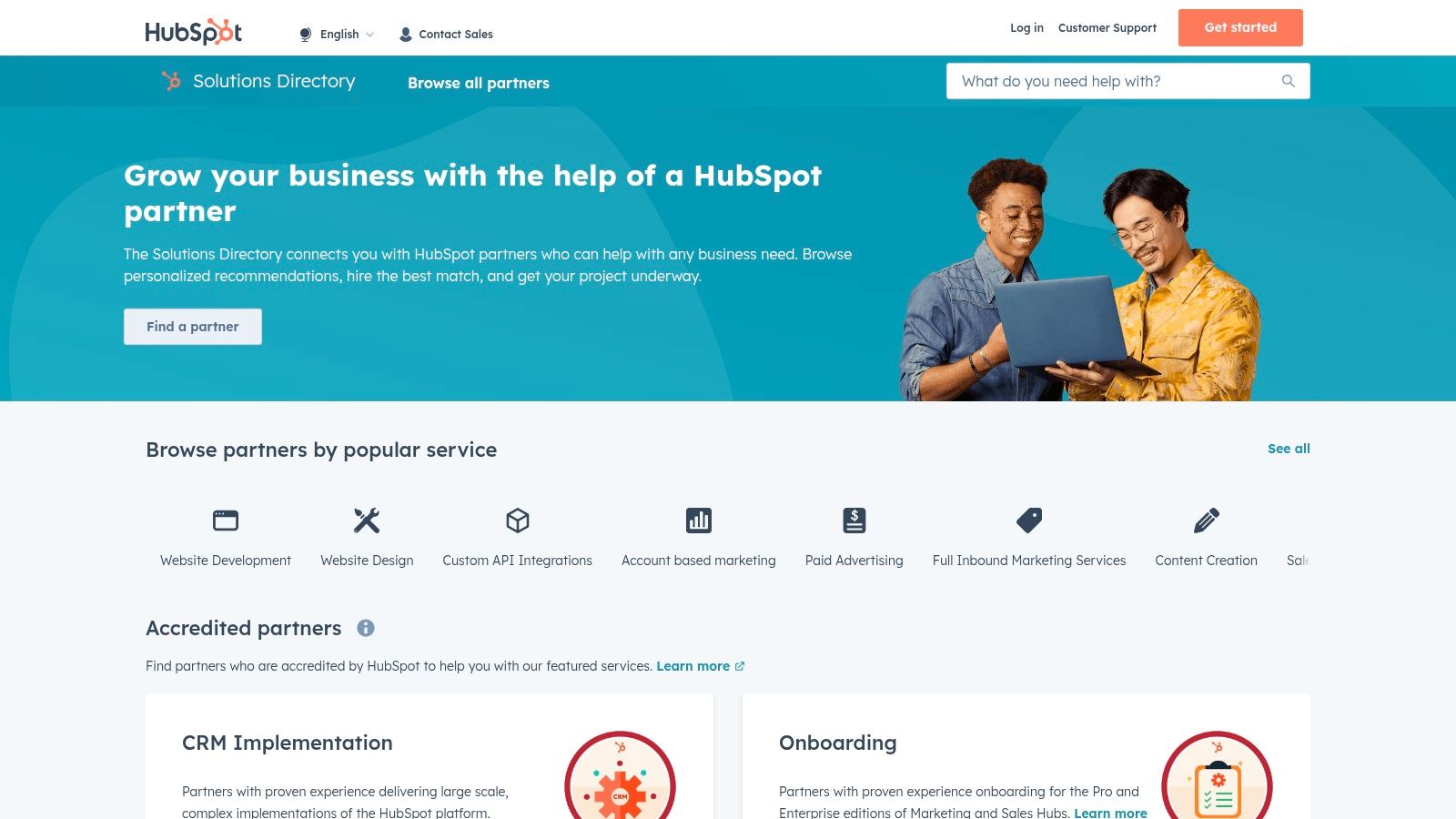
Task: Select the Website Design tools icon
Action: 367,521
